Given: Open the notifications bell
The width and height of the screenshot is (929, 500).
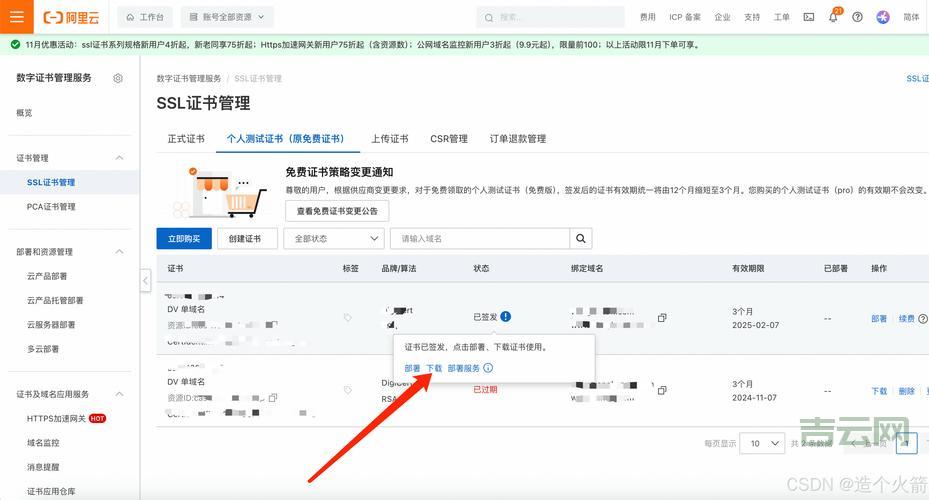Looking at the screenshot, I should click(834, 17).
